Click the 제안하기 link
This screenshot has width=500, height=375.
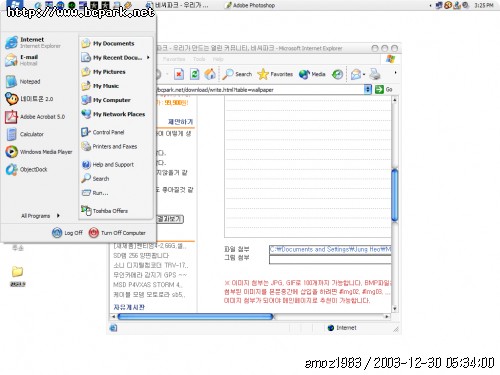(x=180, y=122)
